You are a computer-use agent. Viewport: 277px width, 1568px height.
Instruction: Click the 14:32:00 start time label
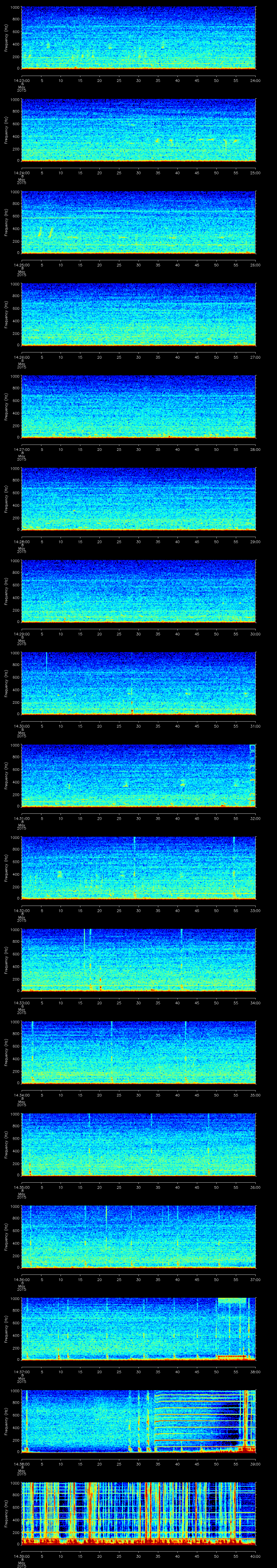click(x=21, y=910)
